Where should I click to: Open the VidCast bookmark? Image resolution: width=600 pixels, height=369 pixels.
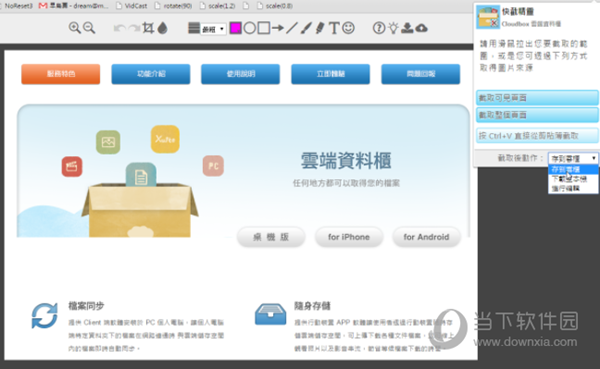[131, 6]
